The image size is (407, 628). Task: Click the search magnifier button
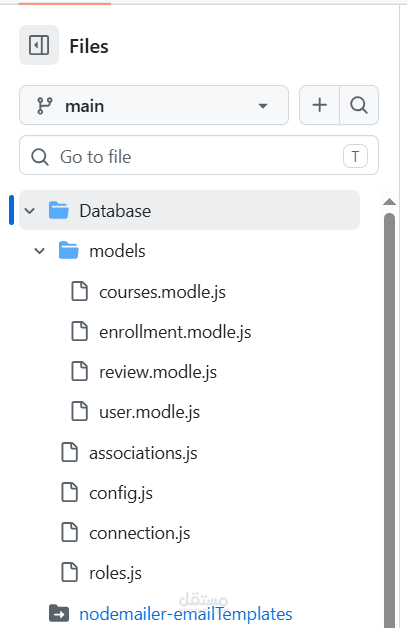tap(359, 105)
